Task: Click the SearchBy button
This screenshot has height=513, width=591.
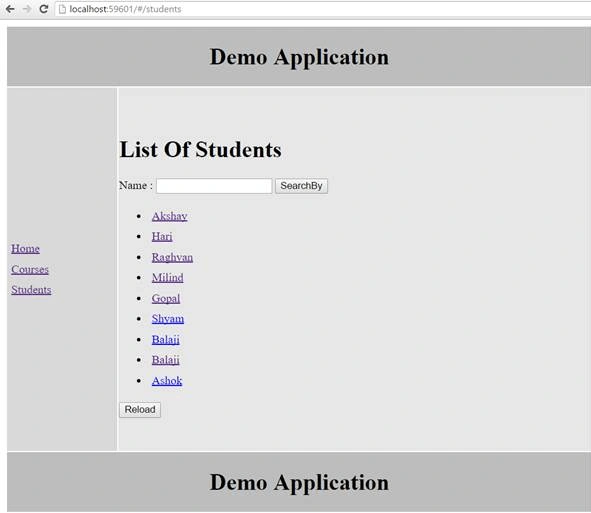Action: [301, 186]
